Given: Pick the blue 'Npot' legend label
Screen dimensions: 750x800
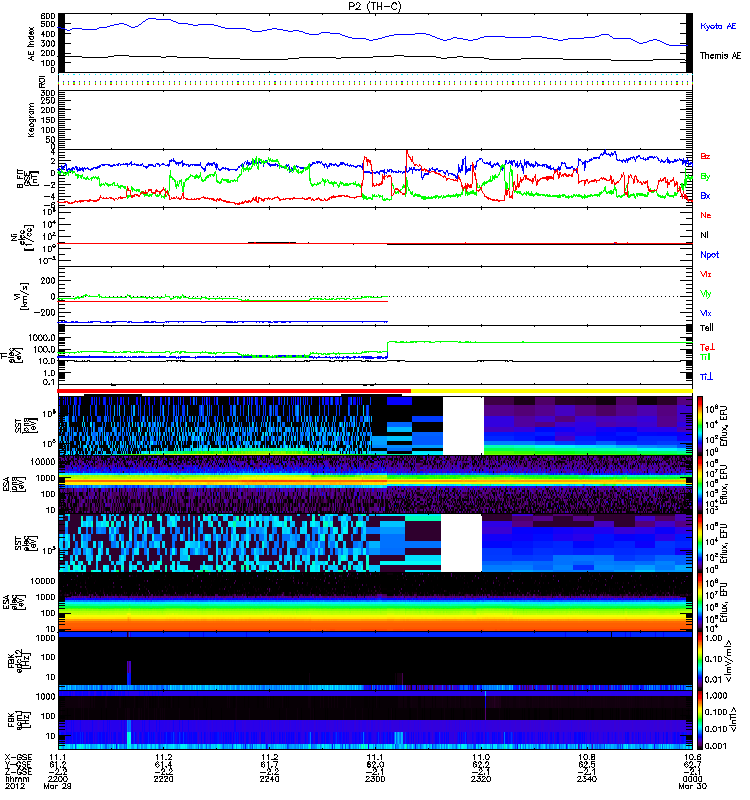Looking at the screenshot, I should click(x=709, y=255).
